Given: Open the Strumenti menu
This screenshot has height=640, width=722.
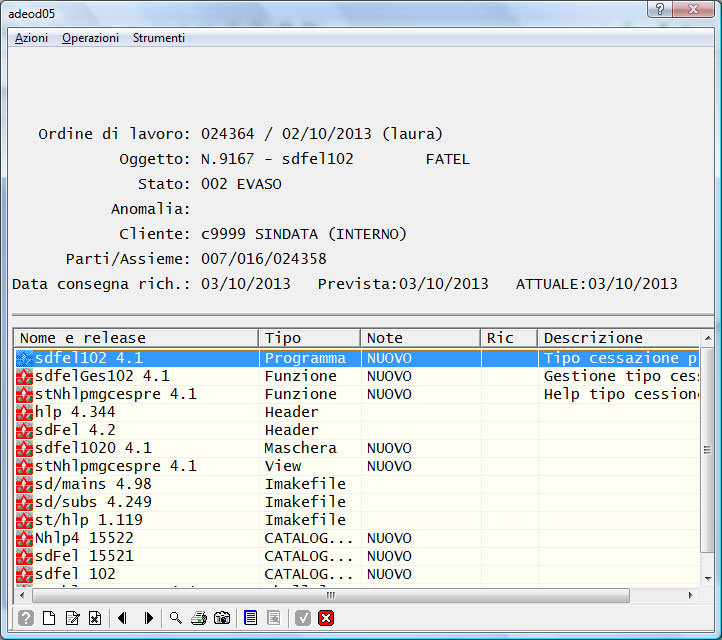Looking at the screenshot, I should pyautogui.click(x=159, y=38).
